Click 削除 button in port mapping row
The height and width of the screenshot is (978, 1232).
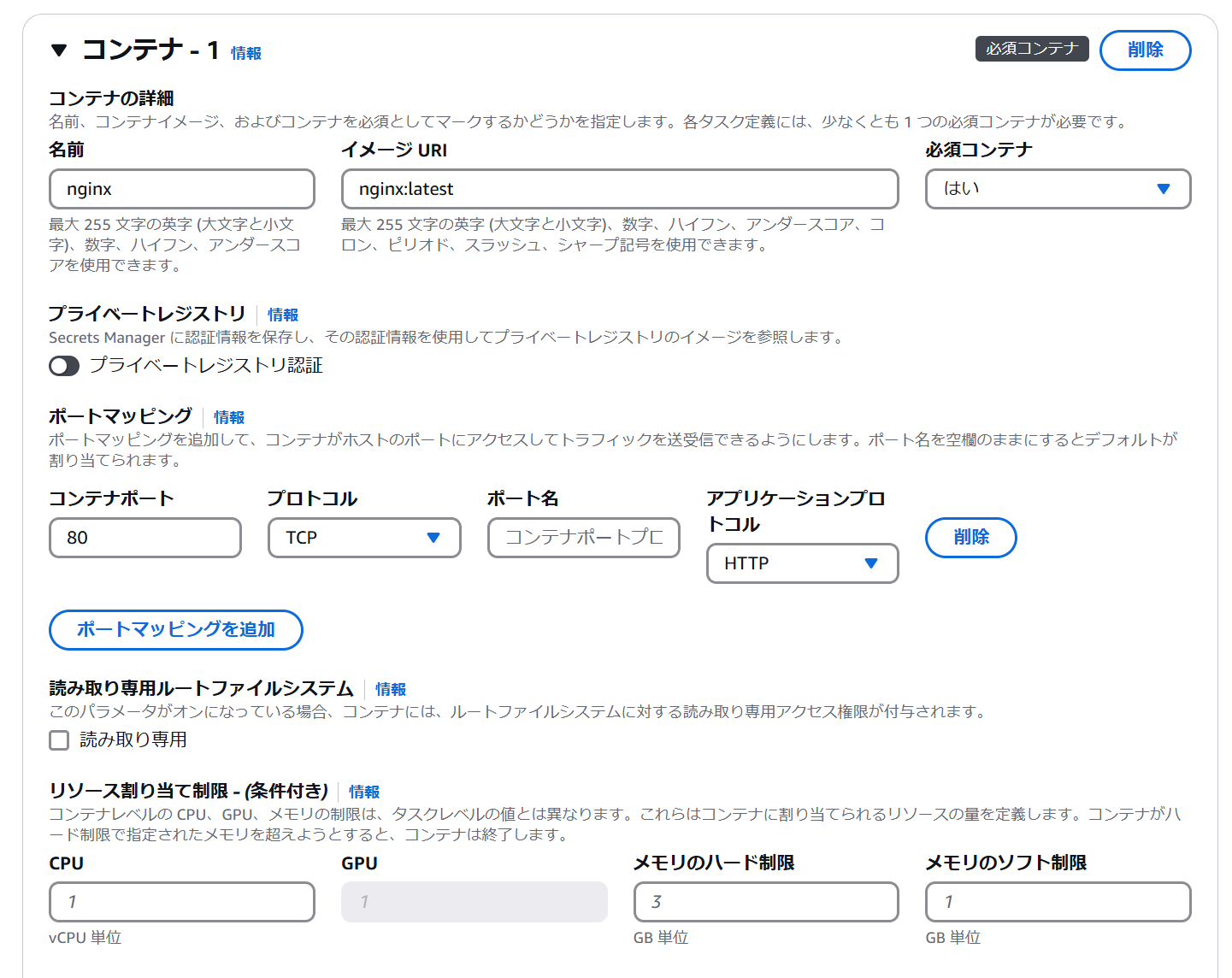tap(971, 538)
